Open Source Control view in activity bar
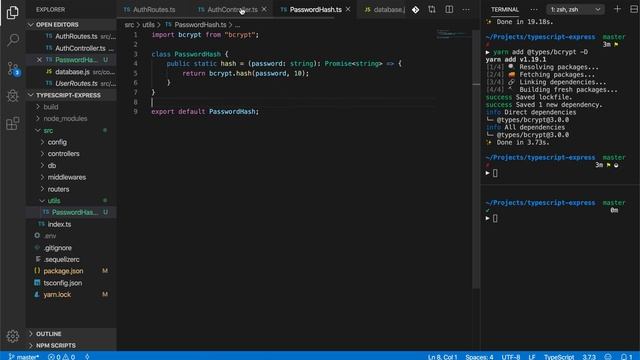 (13, 69)
